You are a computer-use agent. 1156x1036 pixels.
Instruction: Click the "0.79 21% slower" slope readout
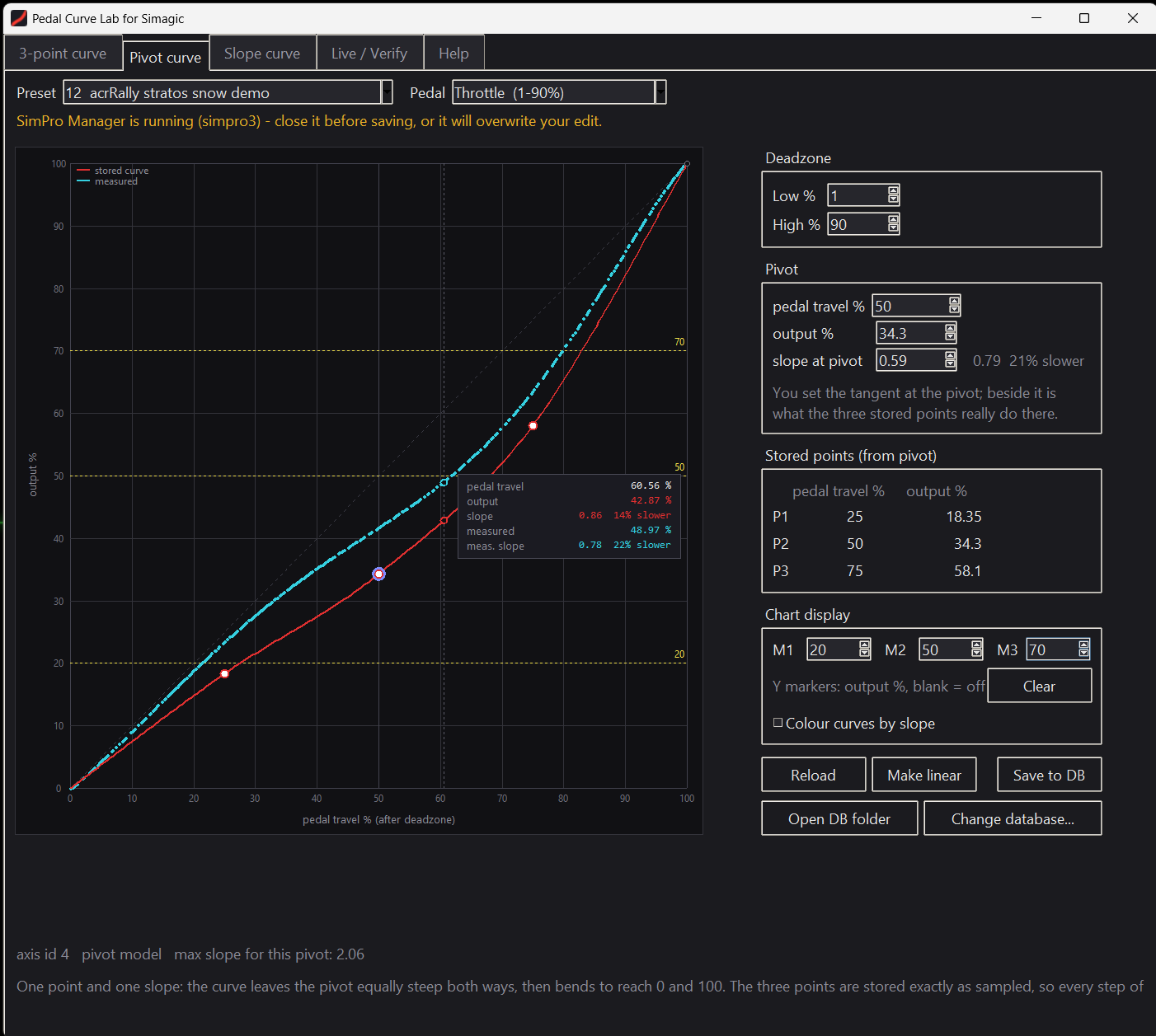point(1028,361)
